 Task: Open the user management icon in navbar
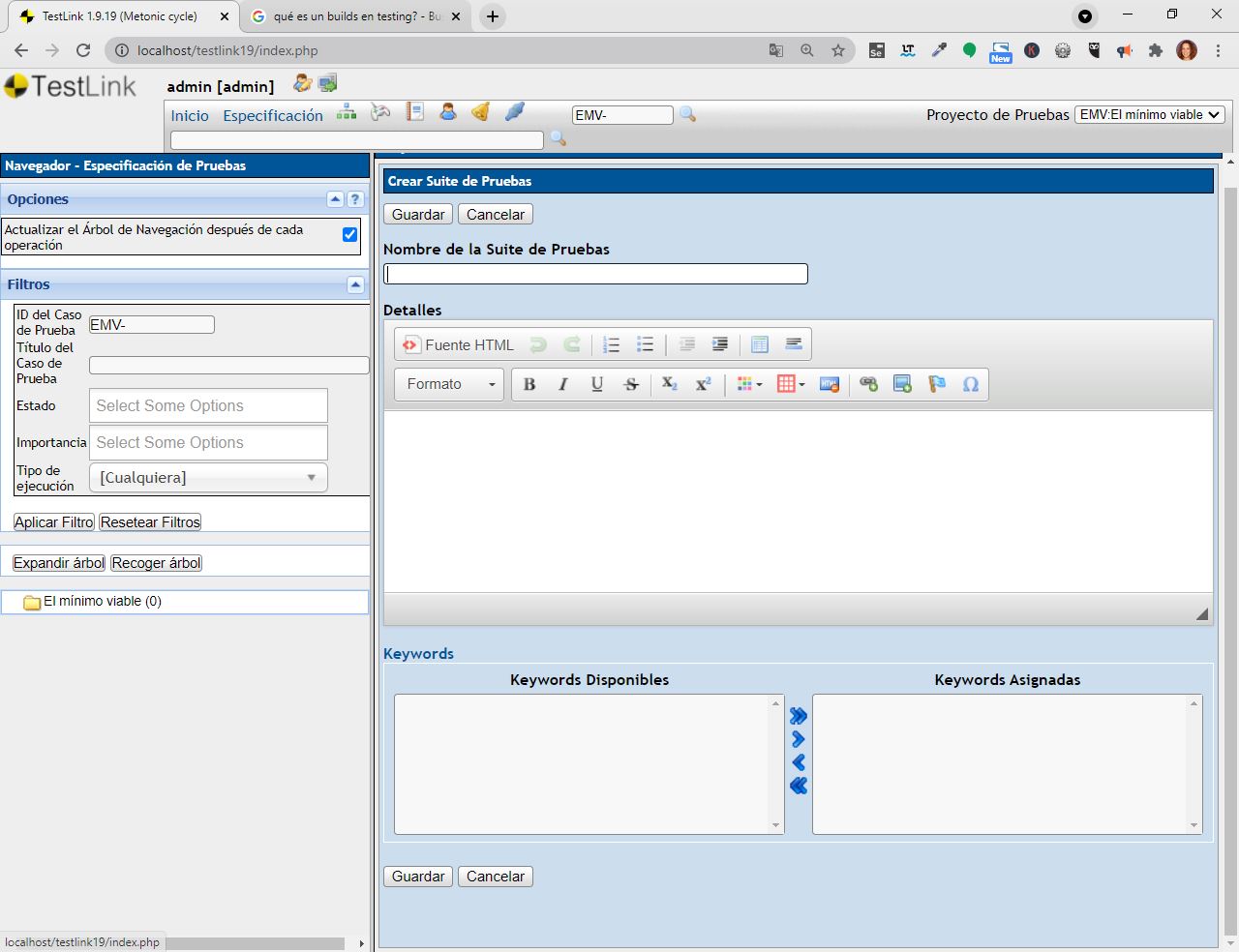point(447,112)
